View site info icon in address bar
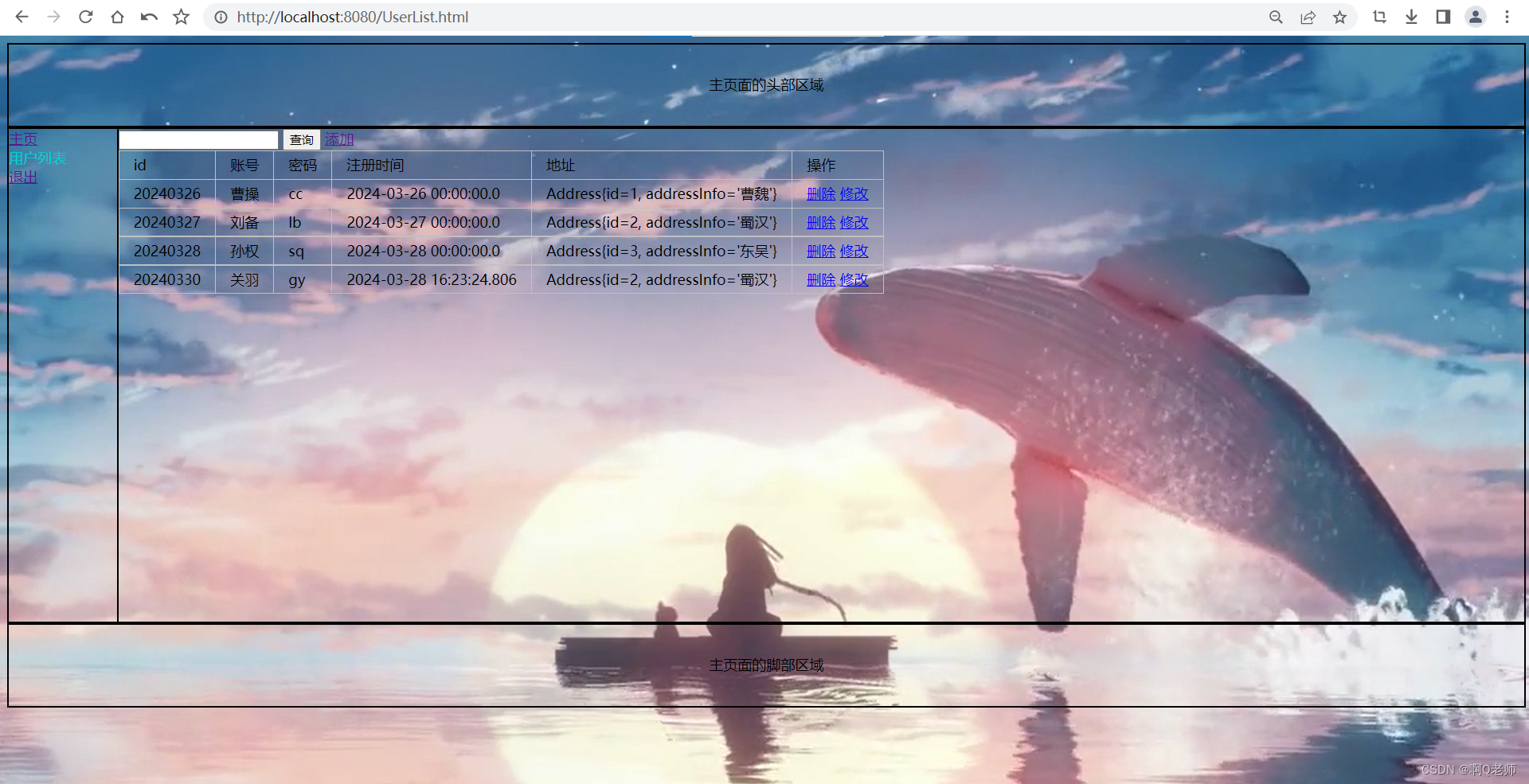Viewport: 1529px width, 784px height. [221, 17]
